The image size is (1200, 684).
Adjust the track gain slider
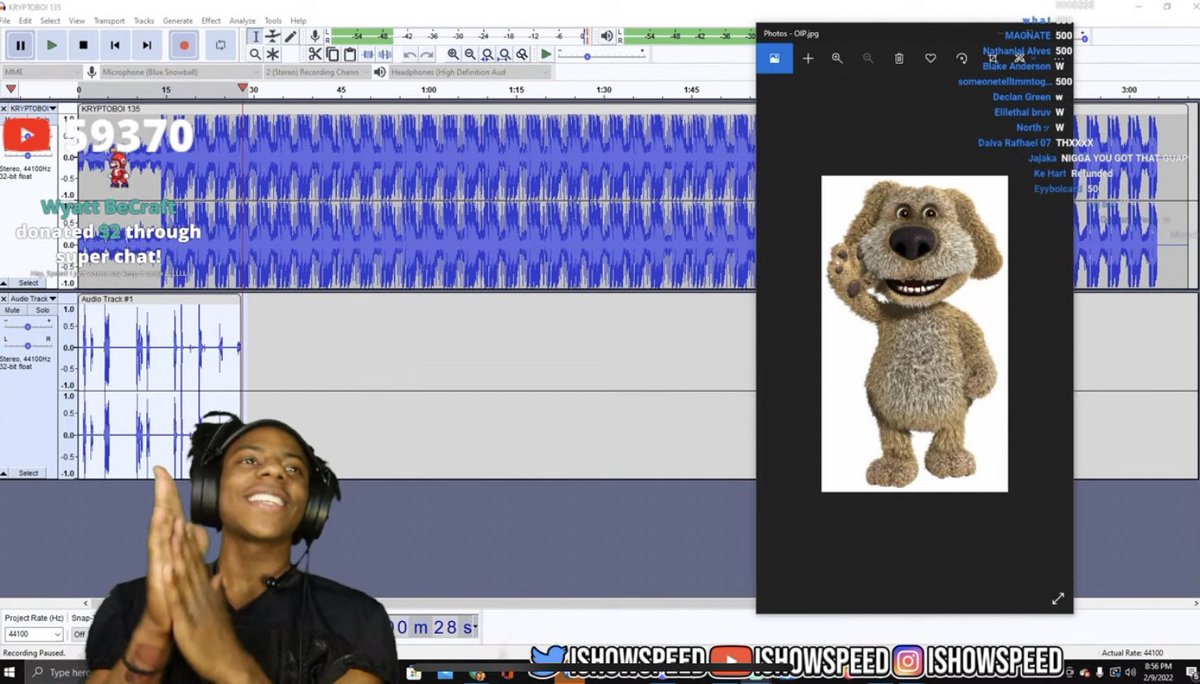coord(28,327)
